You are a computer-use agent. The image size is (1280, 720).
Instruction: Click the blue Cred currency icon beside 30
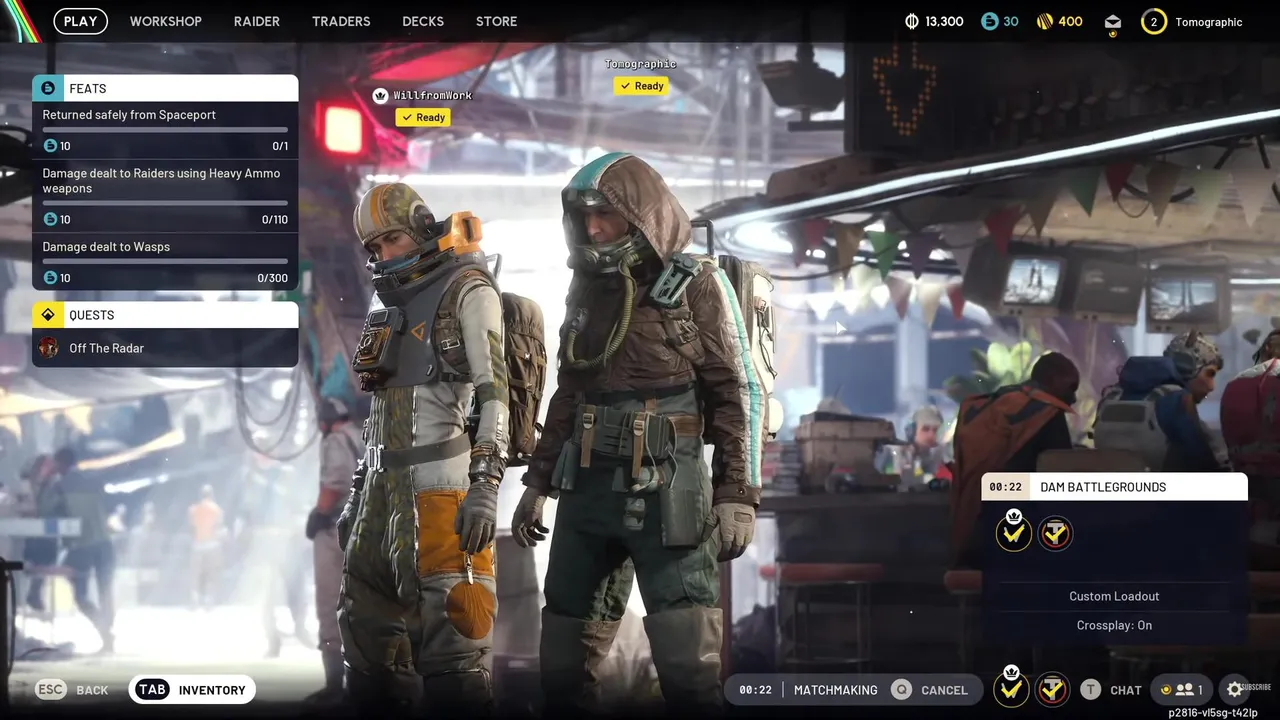989,21
